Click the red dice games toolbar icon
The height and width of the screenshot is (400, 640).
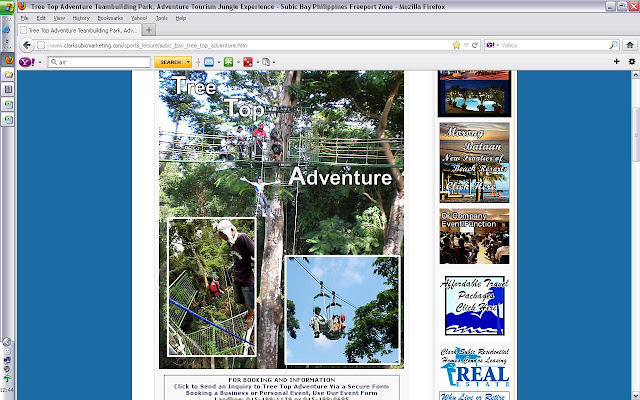point(248,62)
